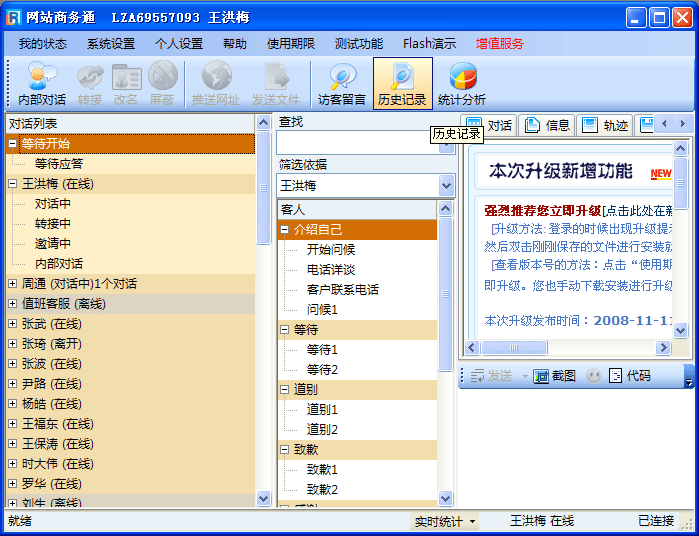Open the 实时统计 dropdown in status bar
This screenshot has width=699, height=536.
tap(446, 522)
